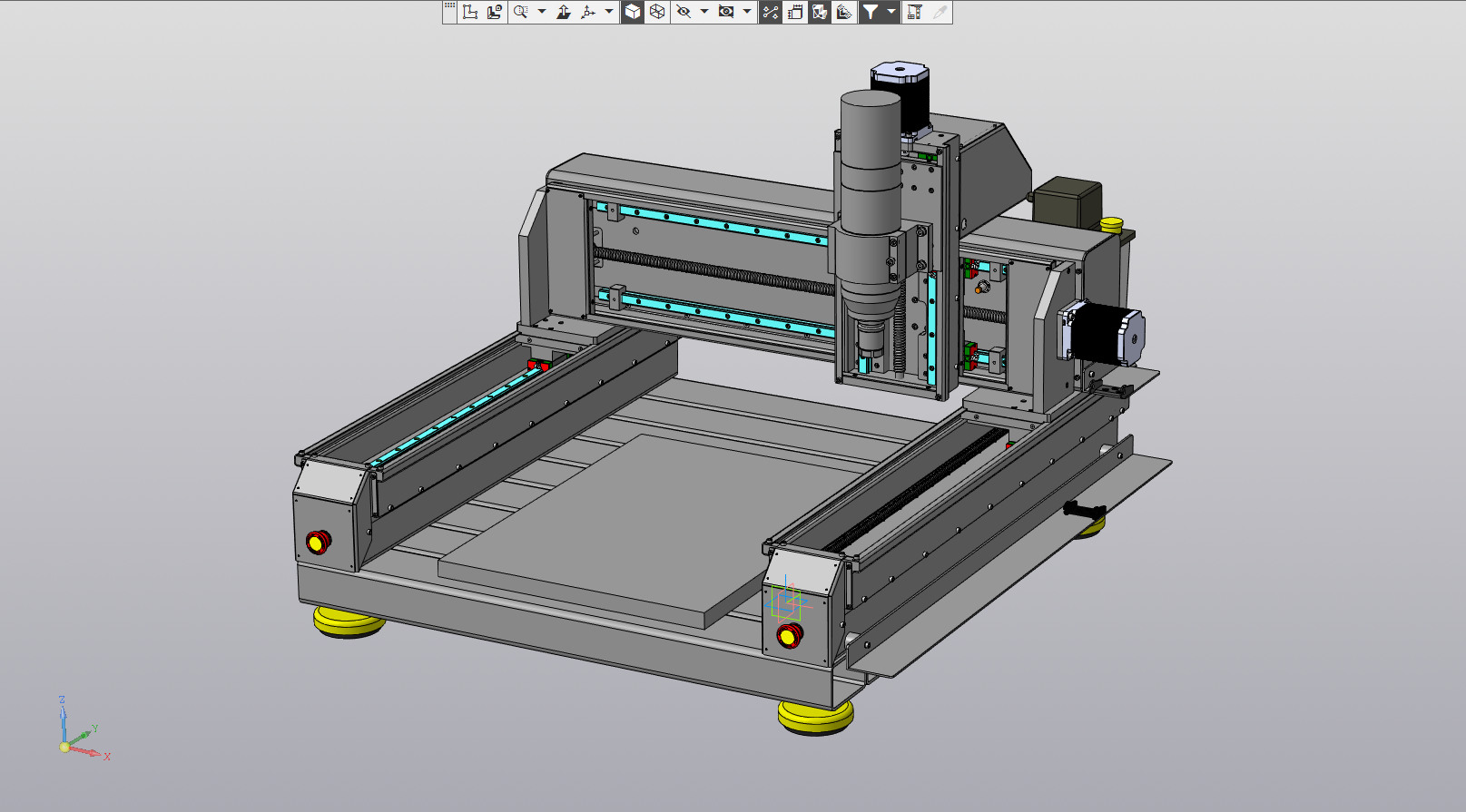Viewport: 1466px width, 812px height.
Task: Click the normal-to view arrow icon
Action: pyautogui.click(x=564, y=12)
